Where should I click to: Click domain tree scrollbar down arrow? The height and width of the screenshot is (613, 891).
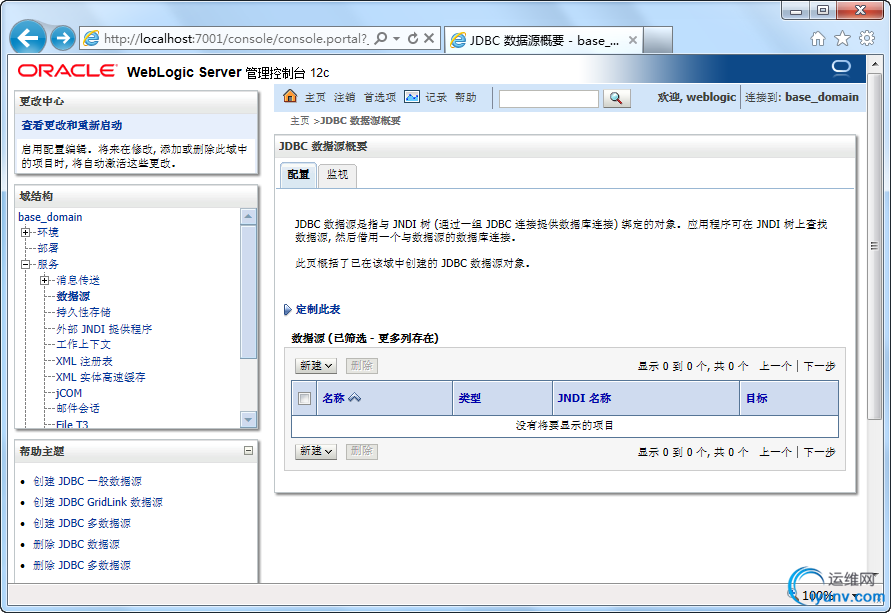[x=248, y=420]
